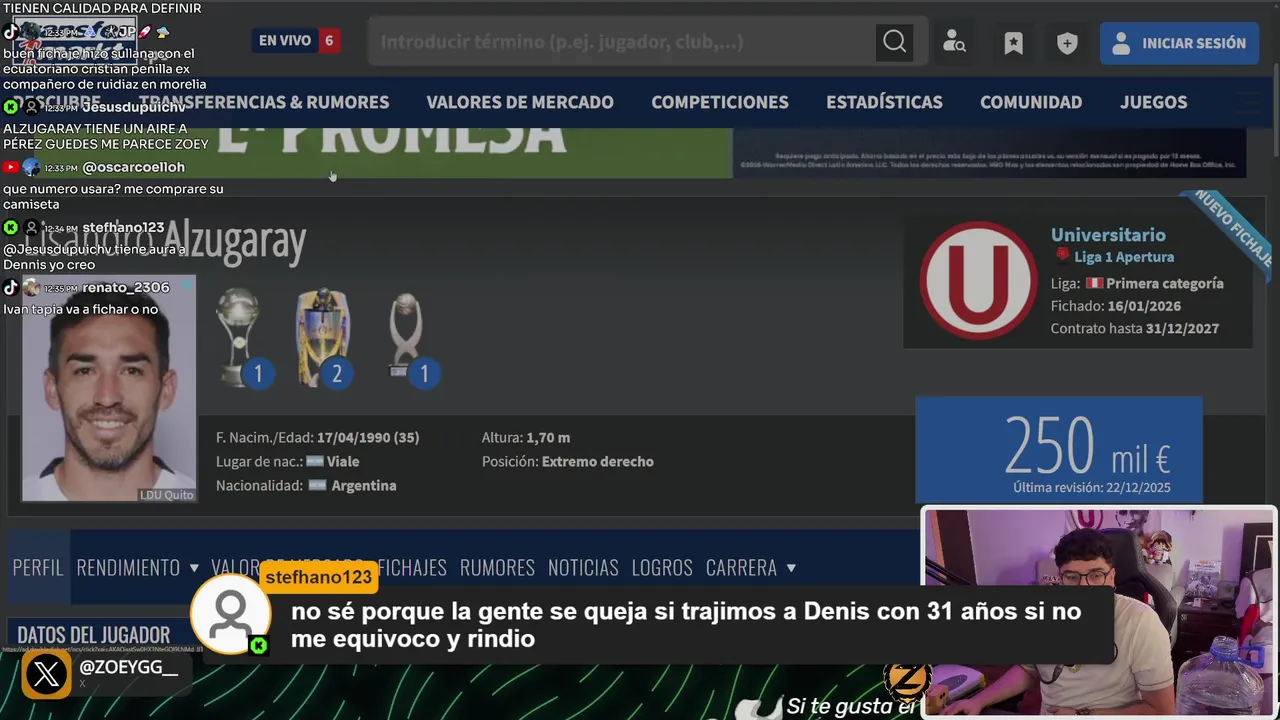Click the EN VIVO live badge
This screenshot has width=1280, height=720.
[297, 41]
